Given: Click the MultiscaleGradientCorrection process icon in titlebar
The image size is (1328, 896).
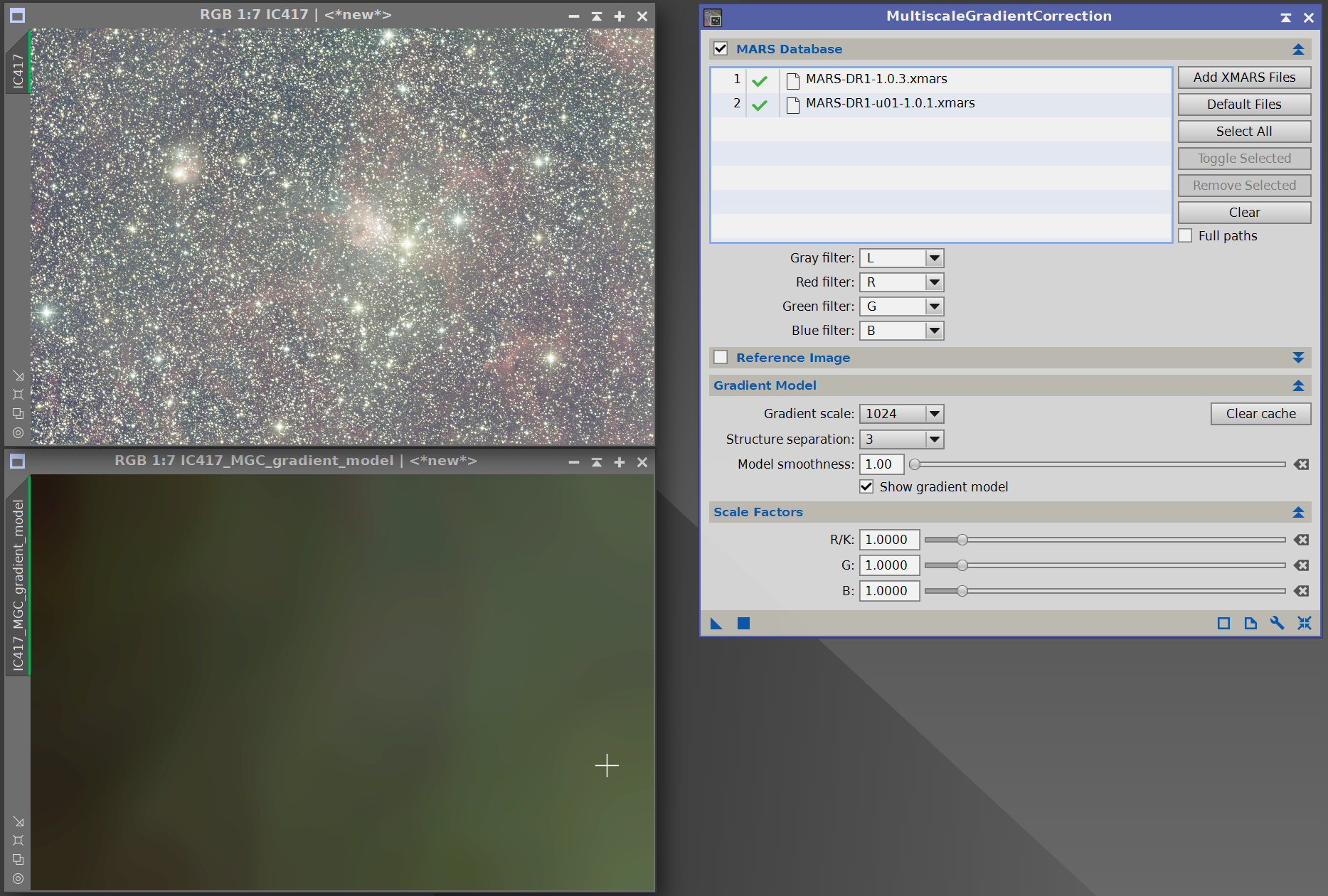Looking at the screenshot, I should pos(713,16).
